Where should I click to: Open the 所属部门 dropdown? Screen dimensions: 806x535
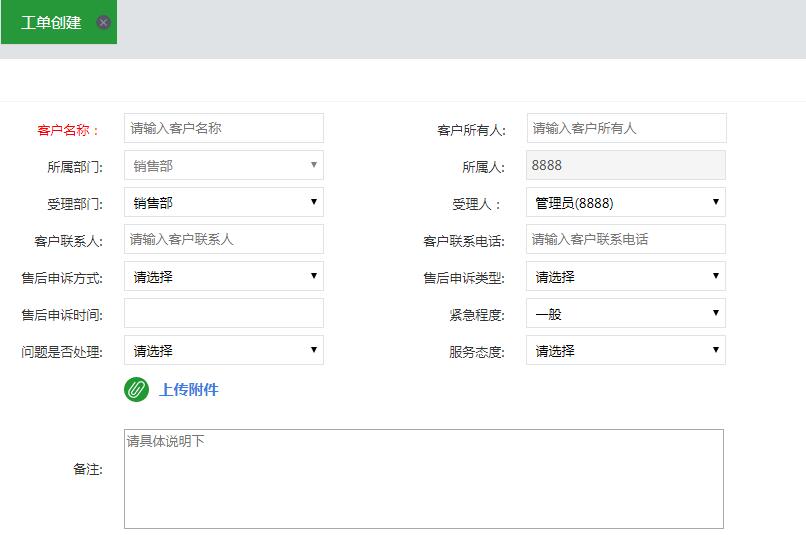[224, 165]
